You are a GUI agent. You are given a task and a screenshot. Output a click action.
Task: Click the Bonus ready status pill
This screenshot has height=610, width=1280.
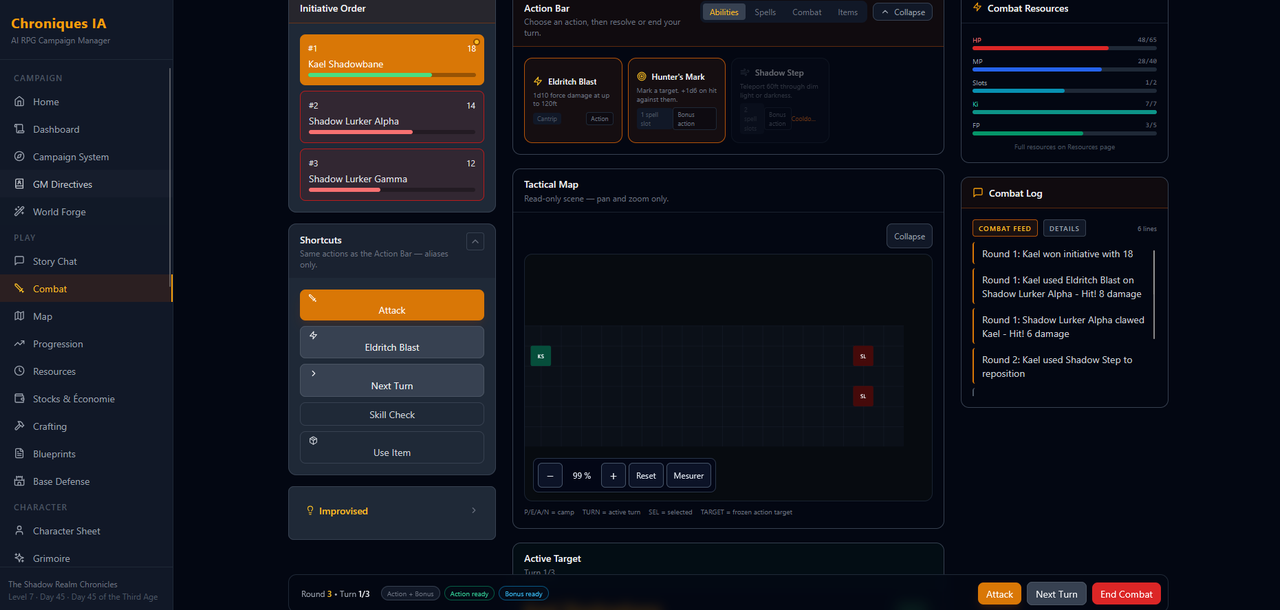pos(523,594)
